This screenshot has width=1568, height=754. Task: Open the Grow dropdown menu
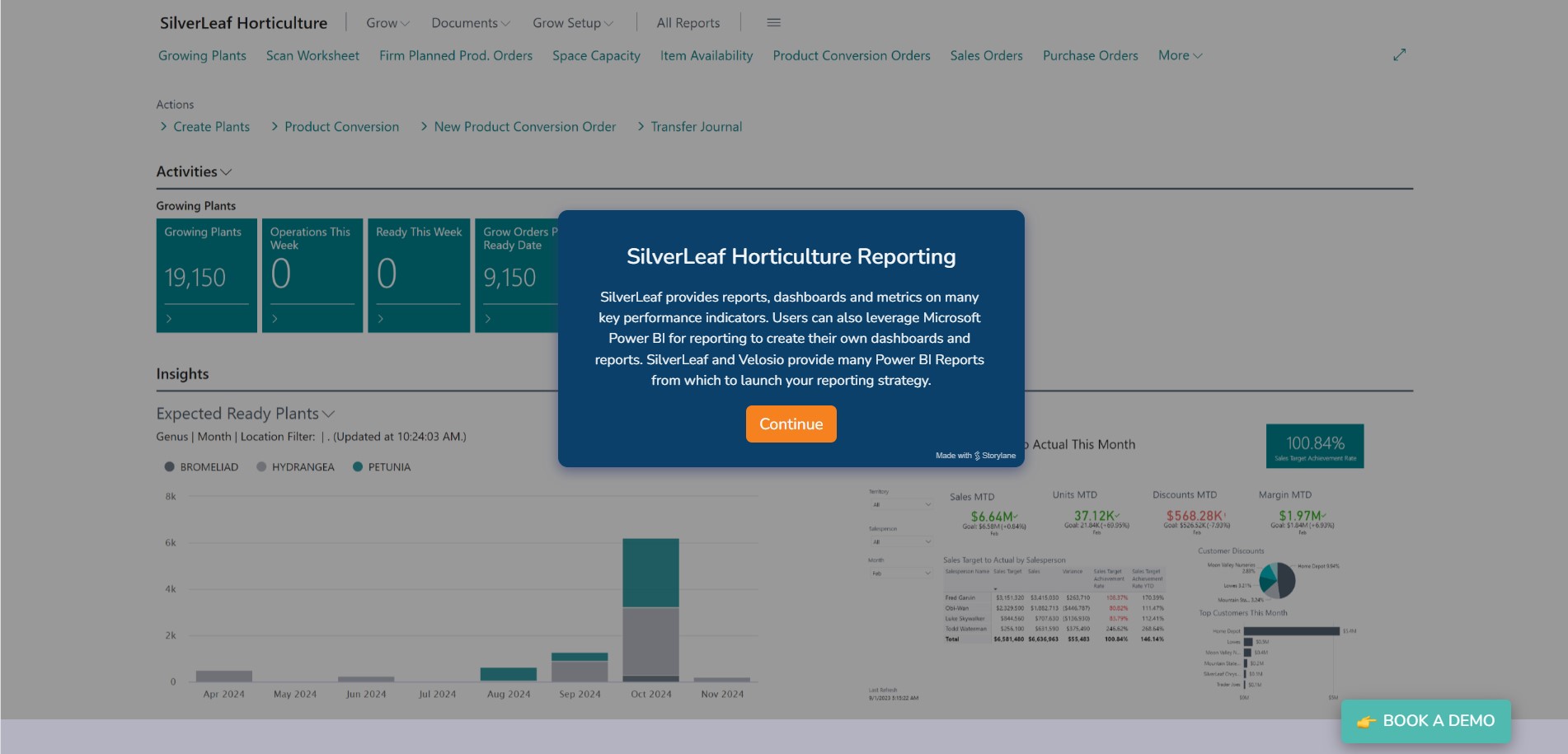coord(387,23)
